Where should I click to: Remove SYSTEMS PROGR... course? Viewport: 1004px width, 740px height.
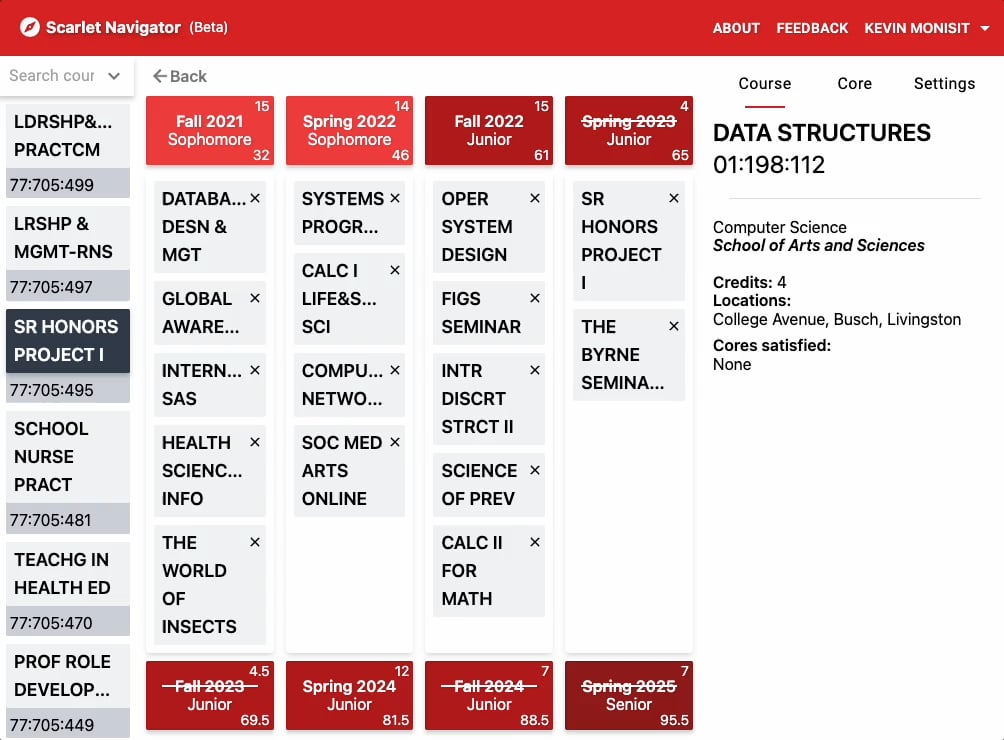point(395,198)
